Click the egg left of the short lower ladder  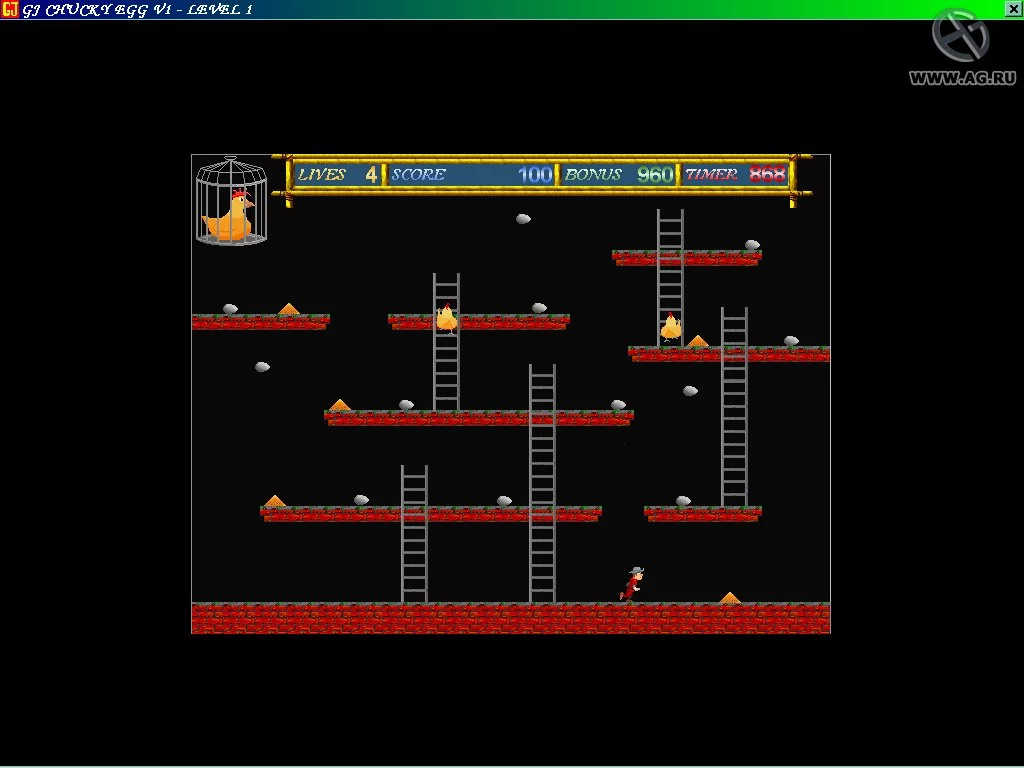361,500
